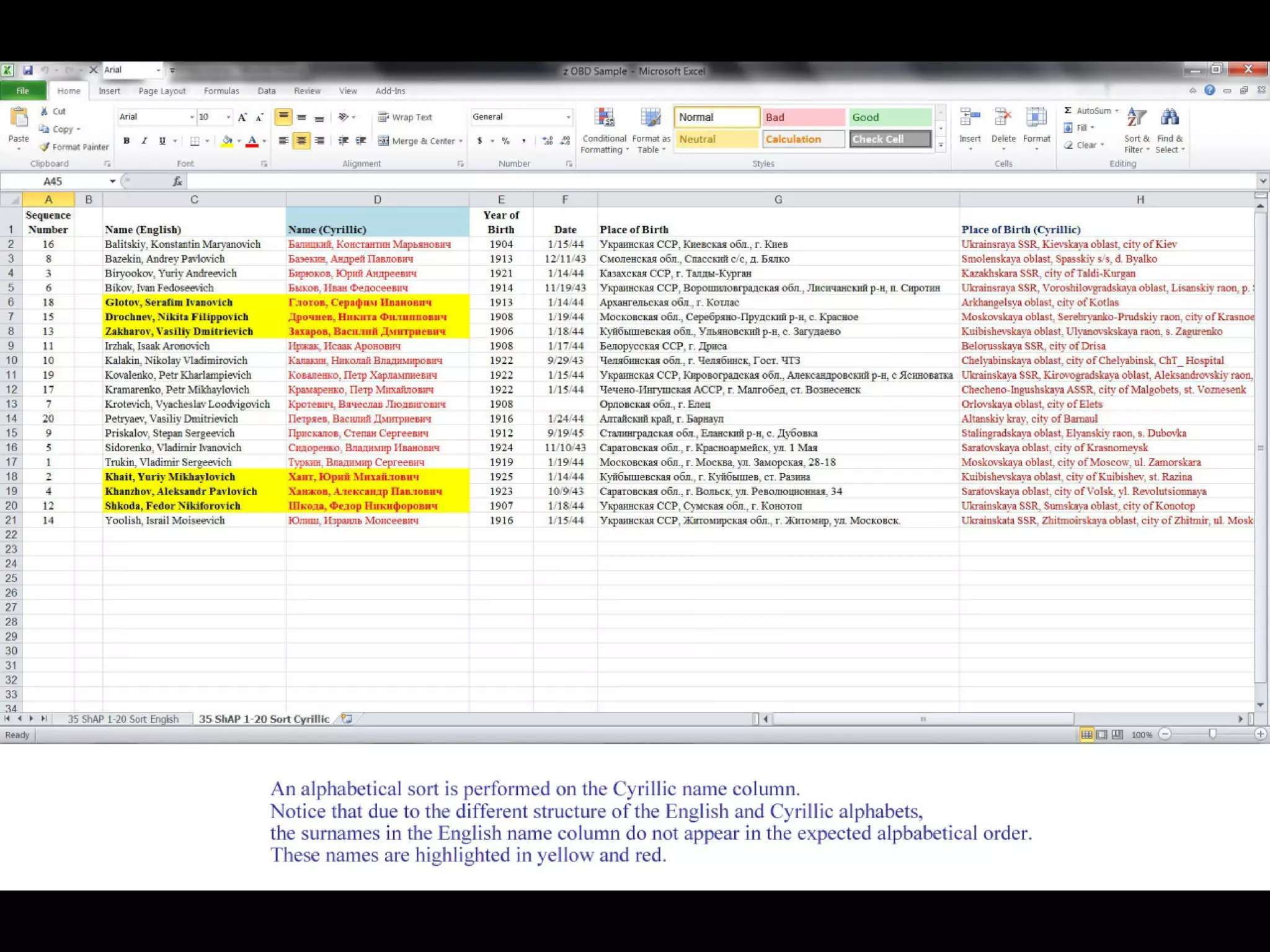
Task: Click the Increase Indent icon
Action: pos(361,141)
